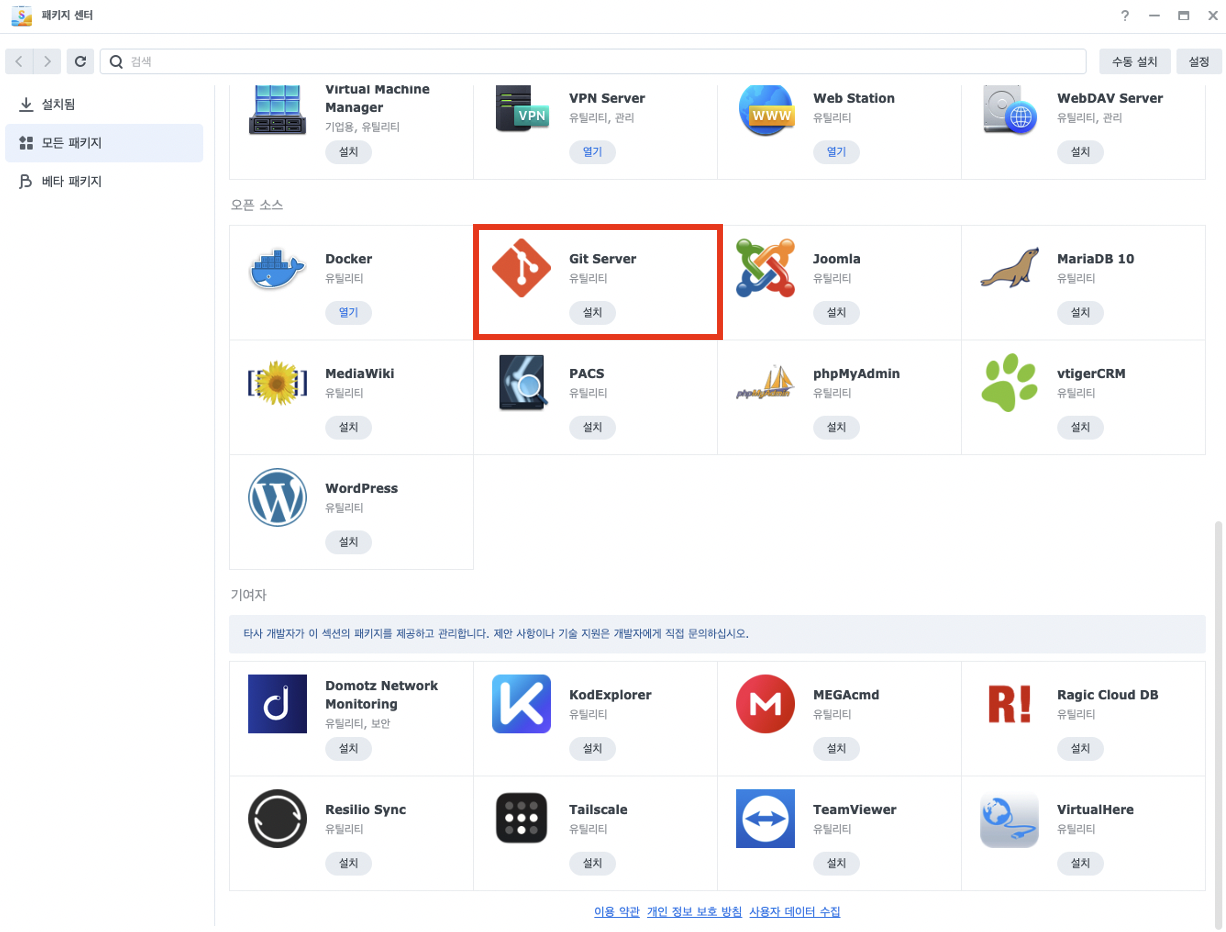Click the VirtualHere globe icon
The width and height of the screenshot is (1226, 932).
point(1009,819)
